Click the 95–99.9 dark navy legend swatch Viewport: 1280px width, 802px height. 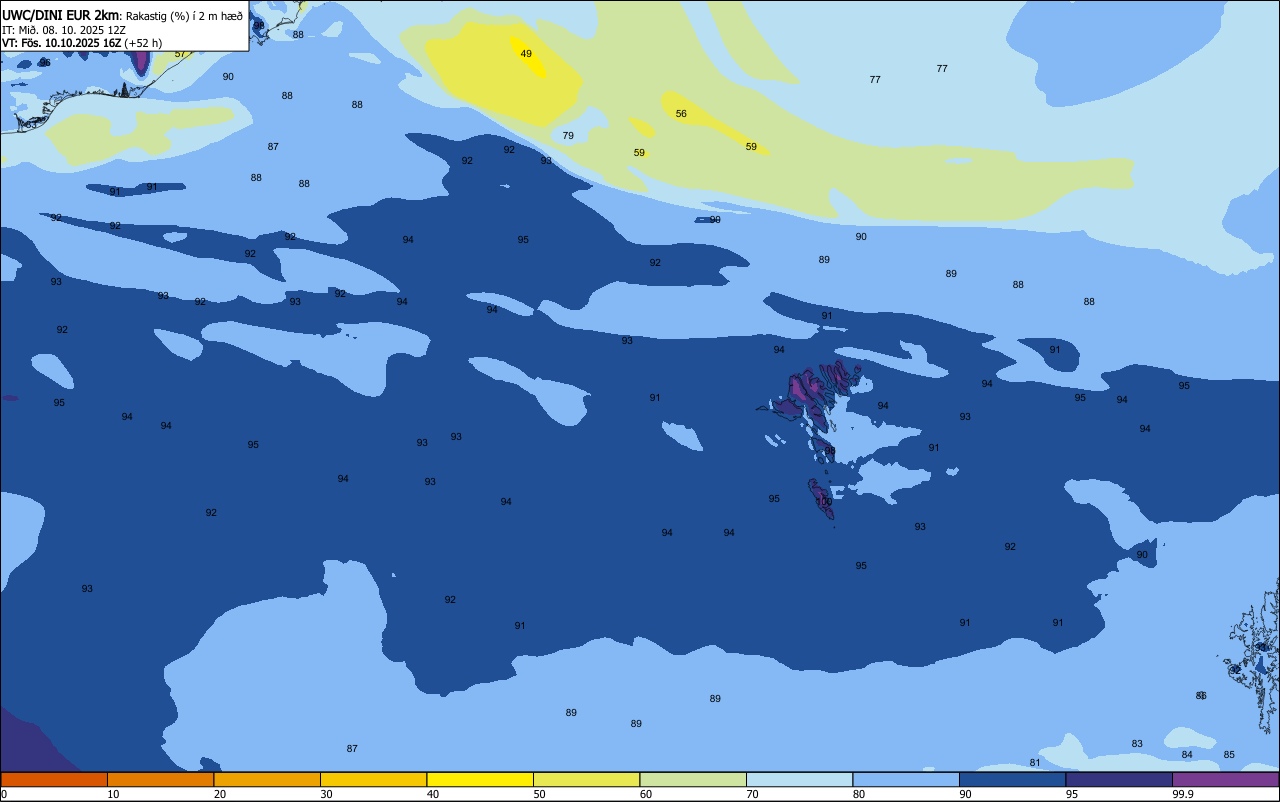(1119, 779)
